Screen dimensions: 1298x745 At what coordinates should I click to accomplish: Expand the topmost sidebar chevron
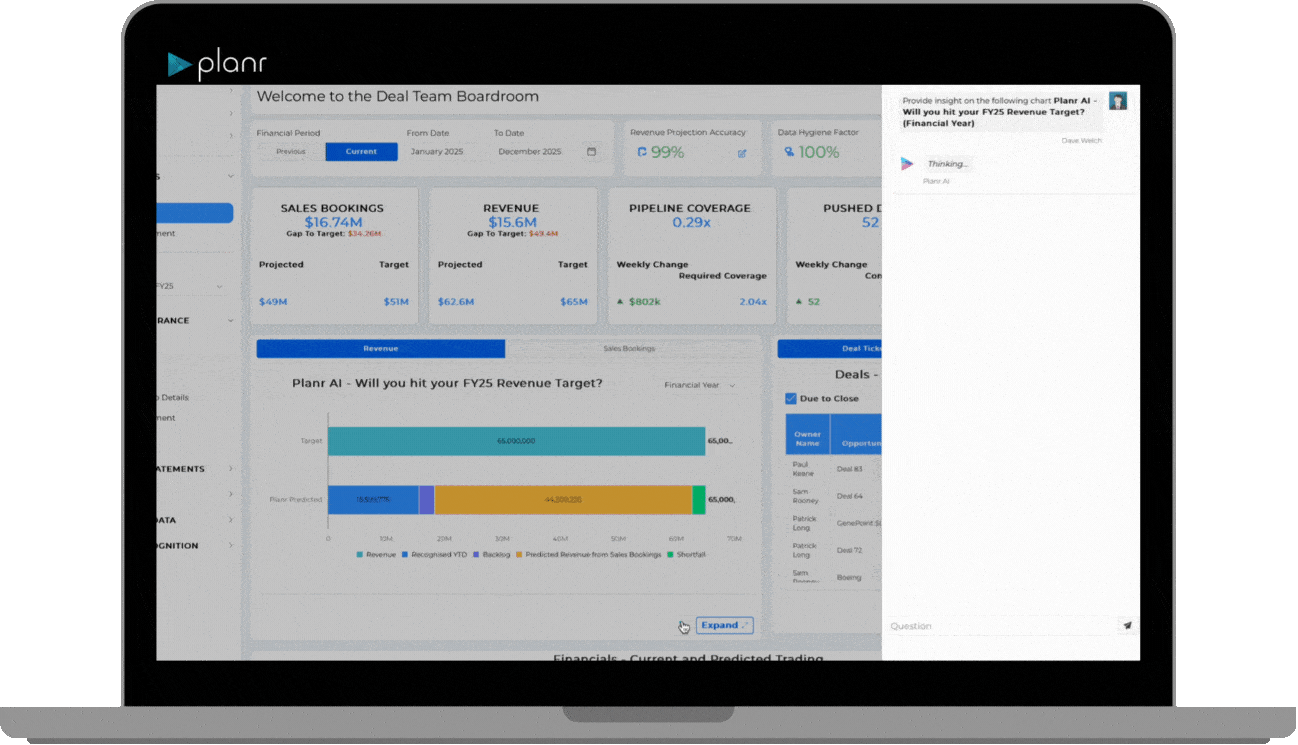pyautogui.click(x=231, y=91)
